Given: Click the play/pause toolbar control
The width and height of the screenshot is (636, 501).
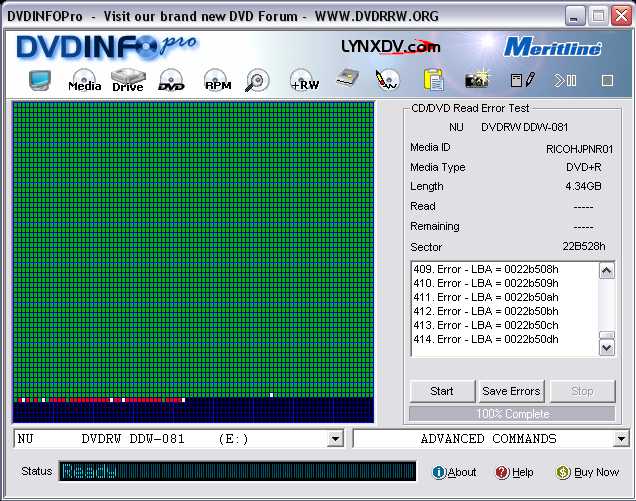Looking at the screenshot, I should pyautogui.click(x=565, y=80).
